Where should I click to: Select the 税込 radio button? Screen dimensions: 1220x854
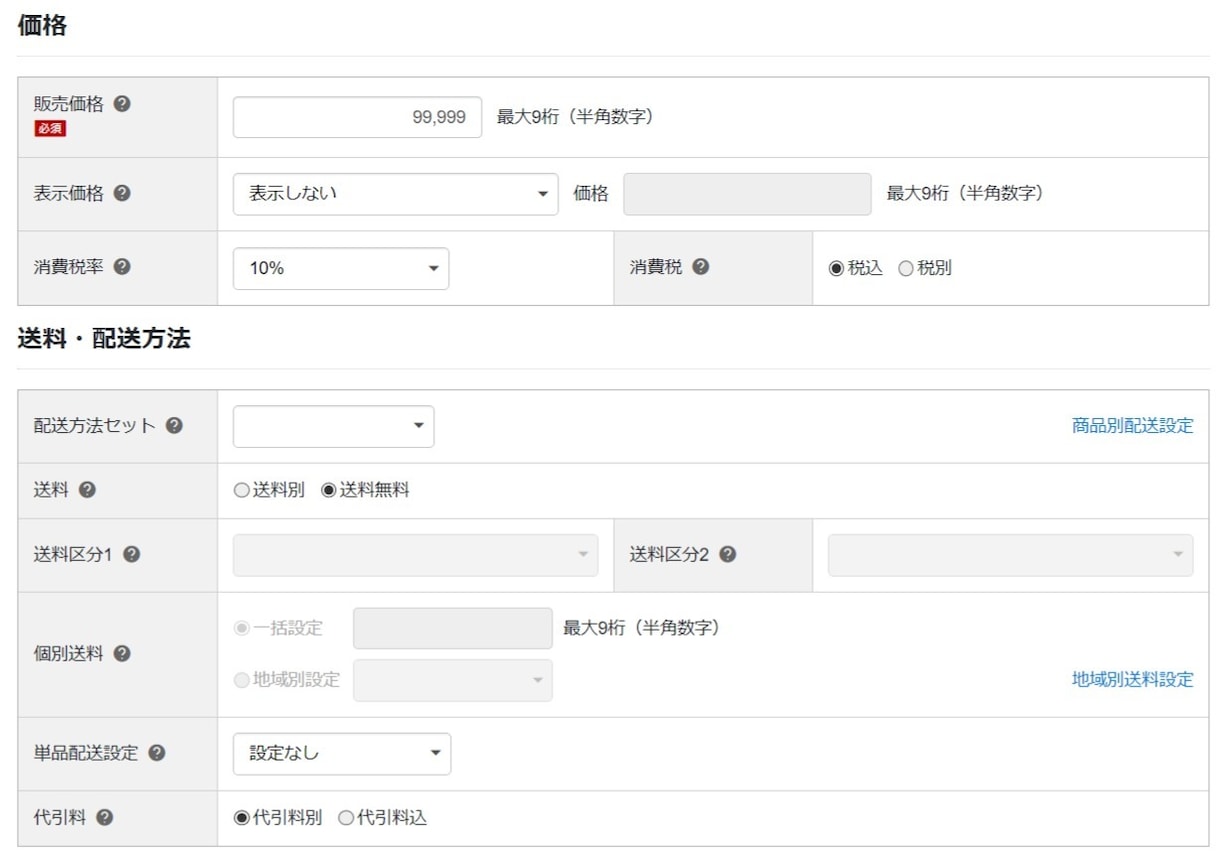[836, 268]
